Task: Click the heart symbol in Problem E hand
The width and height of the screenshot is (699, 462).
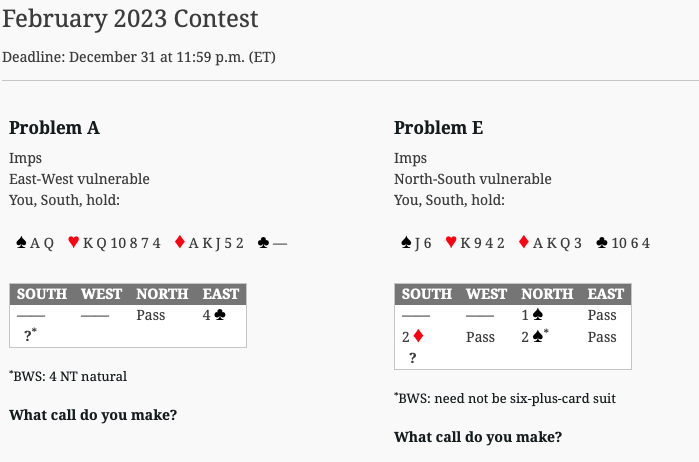Action: (451, 243)
